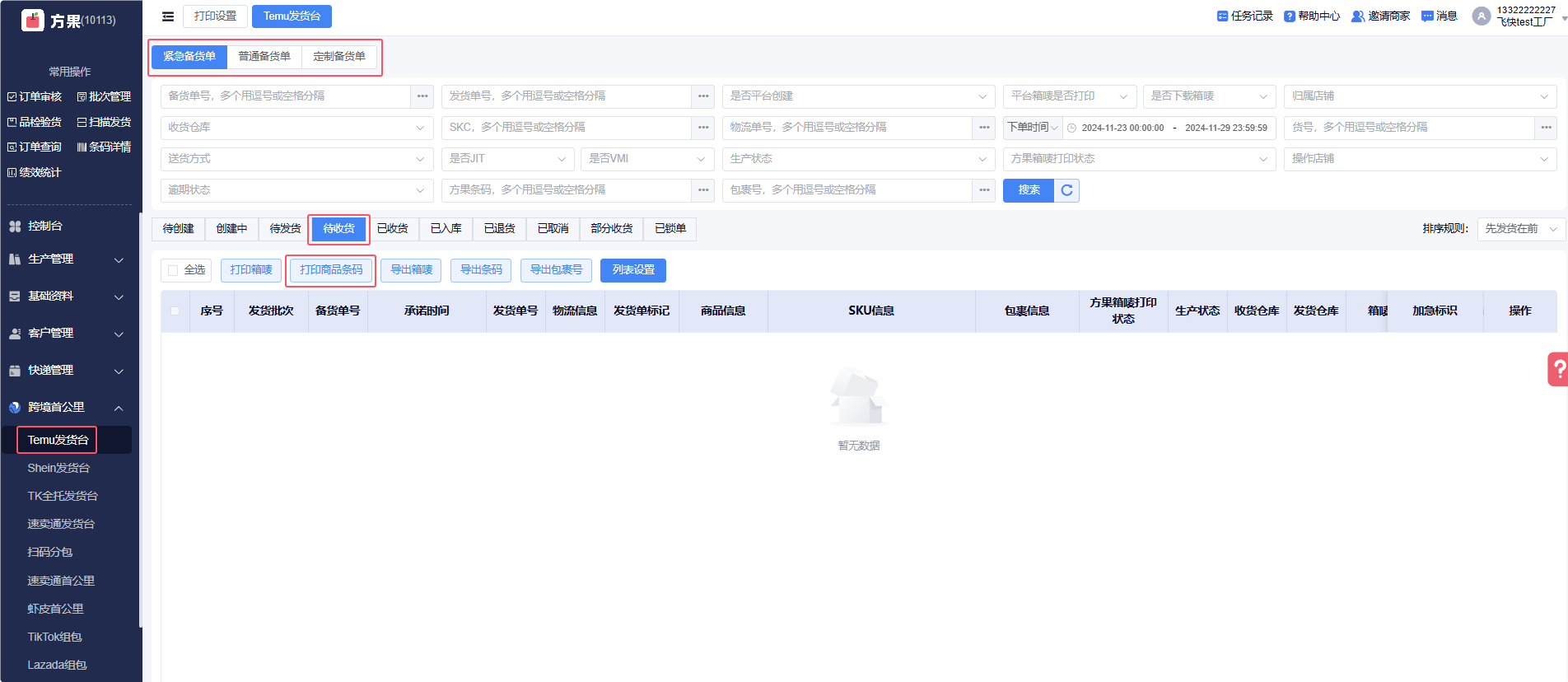Open the task records icon (任务记录)
This screenshot has width=1568, height=682.
[1222, 16]
